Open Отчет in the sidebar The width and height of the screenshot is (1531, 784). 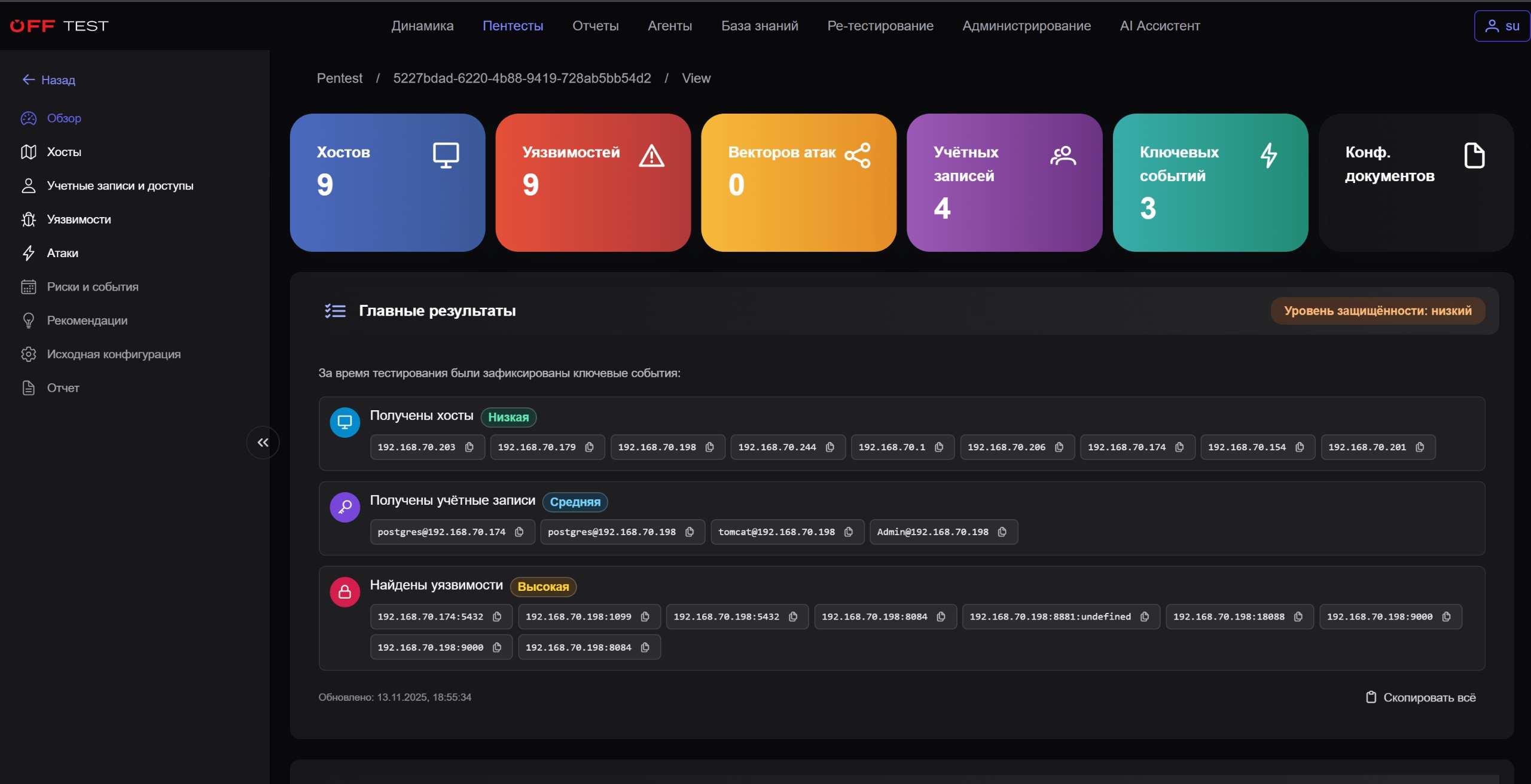pyautogui.click(x=50, y=388)
